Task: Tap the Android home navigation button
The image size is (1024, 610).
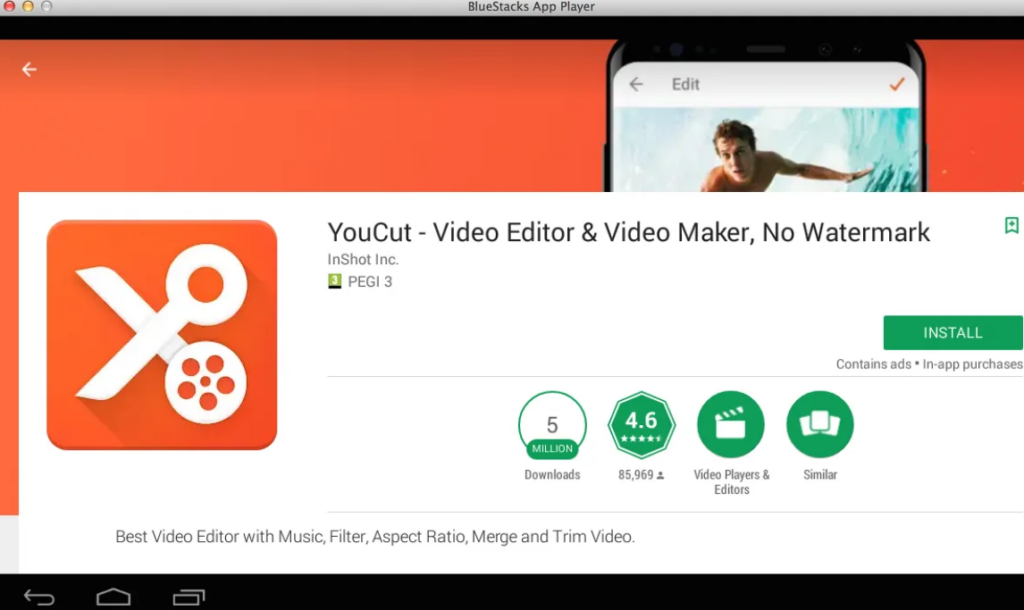Action: pyautogui.click(x=114, y=596)
